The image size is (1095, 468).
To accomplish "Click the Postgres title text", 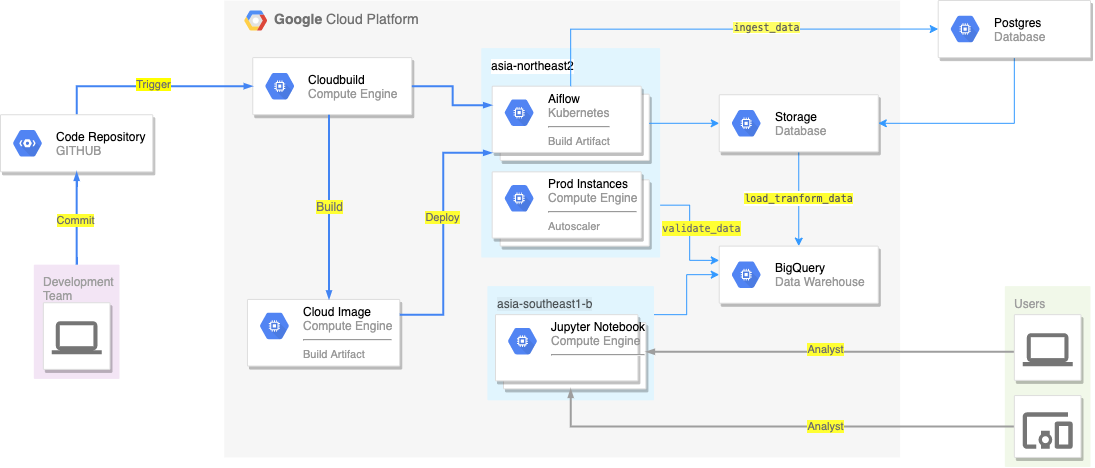I will [x=1017, y=23].
